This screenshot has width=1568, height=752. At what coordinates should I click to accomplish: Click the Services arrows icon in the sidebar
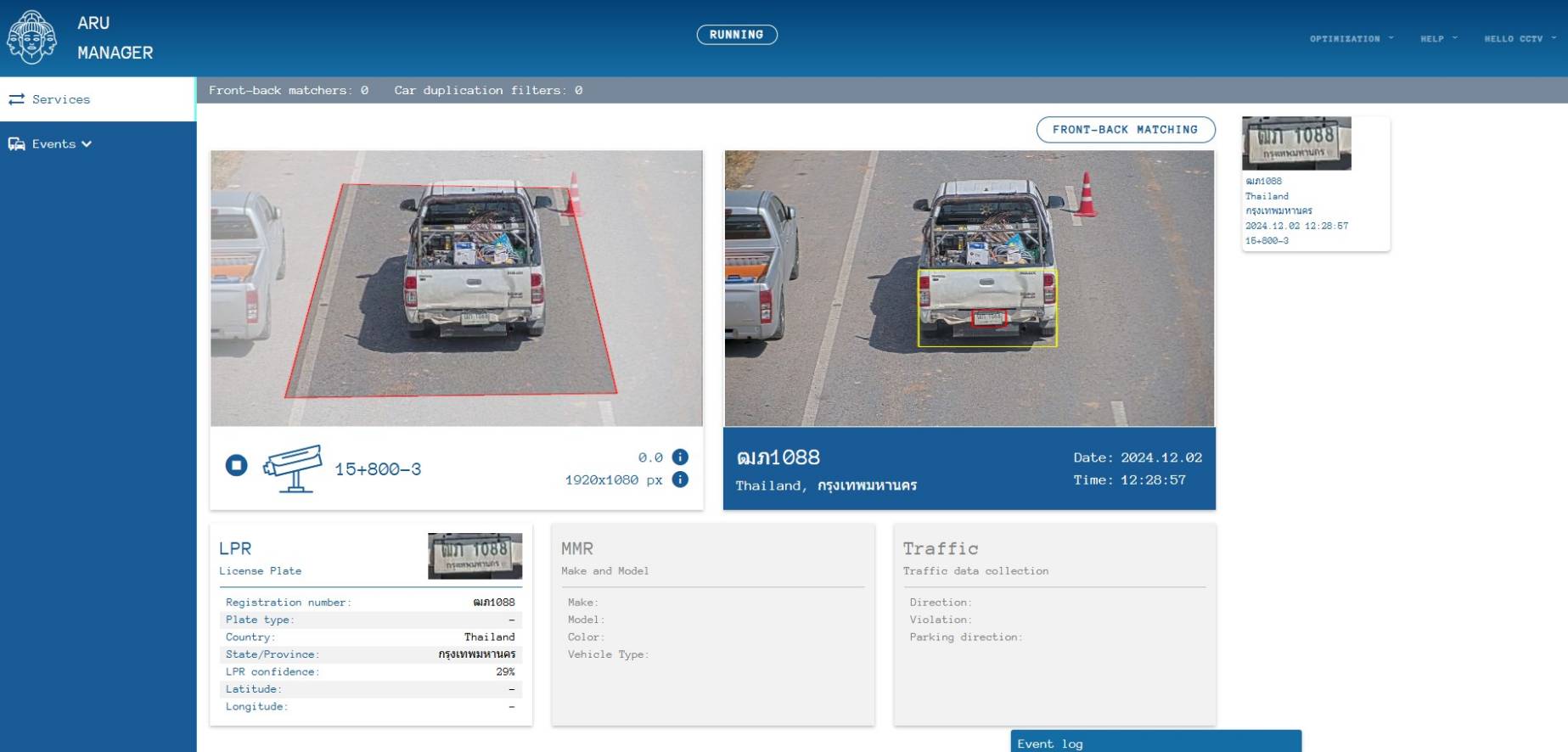16,99
